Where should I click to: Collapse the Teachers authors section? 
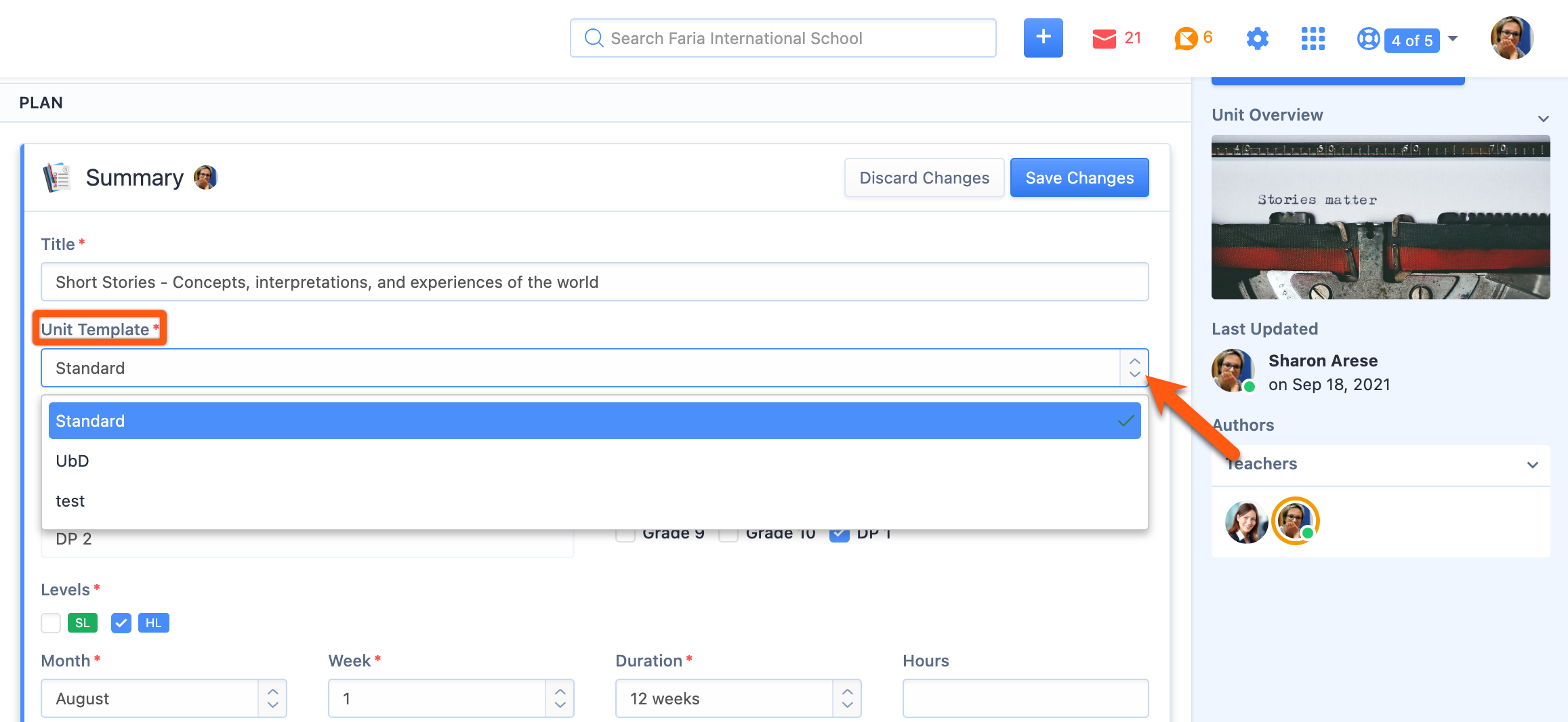[x=1532, y=465]
